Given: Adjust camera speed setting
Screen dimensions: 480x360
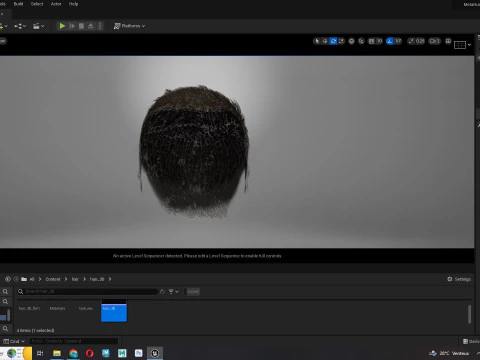Looking at the screenshot, I should click(x=435, y=41).
